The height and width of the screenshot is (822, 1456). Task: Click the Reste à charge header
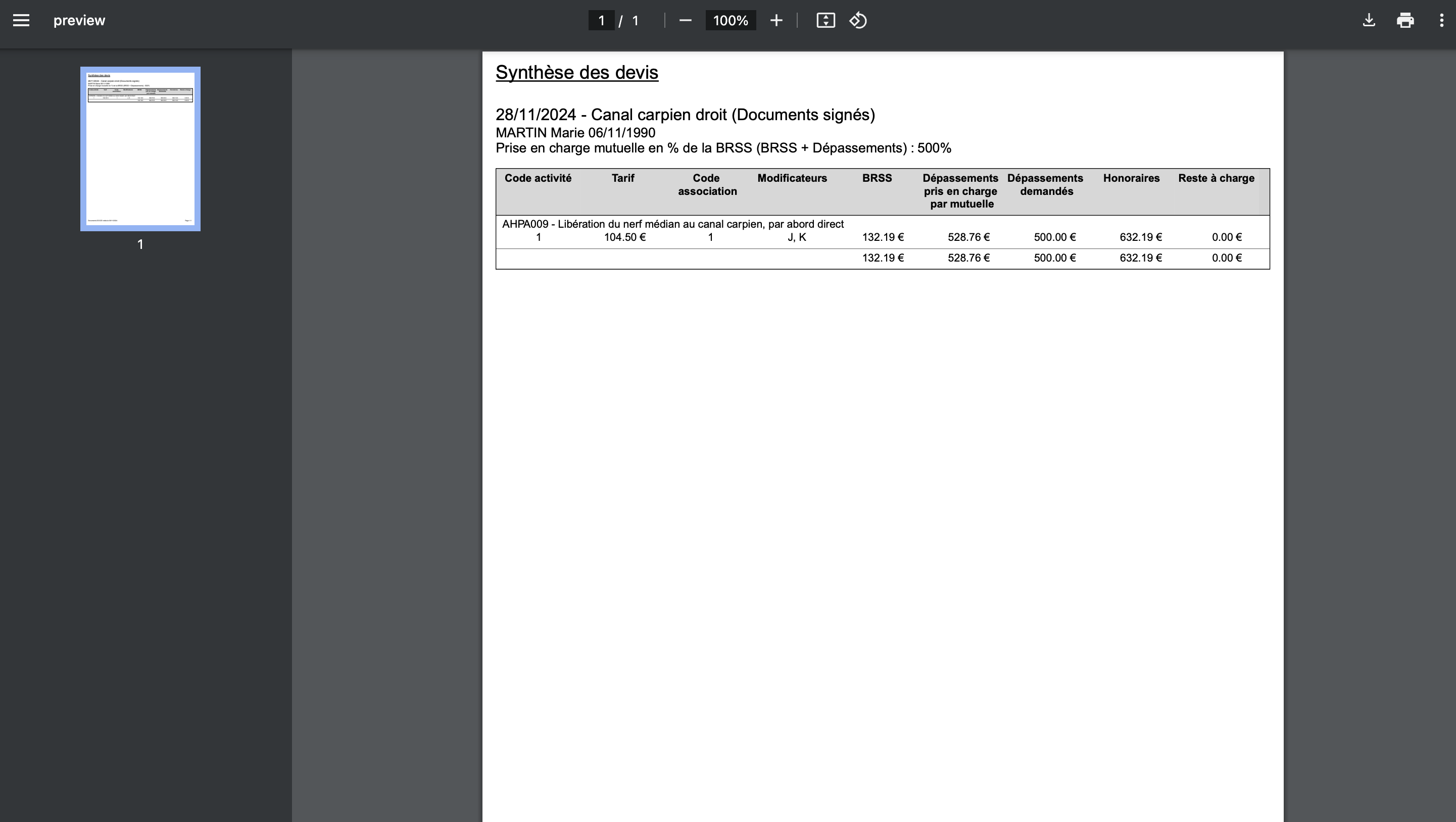click(1216, 178)
